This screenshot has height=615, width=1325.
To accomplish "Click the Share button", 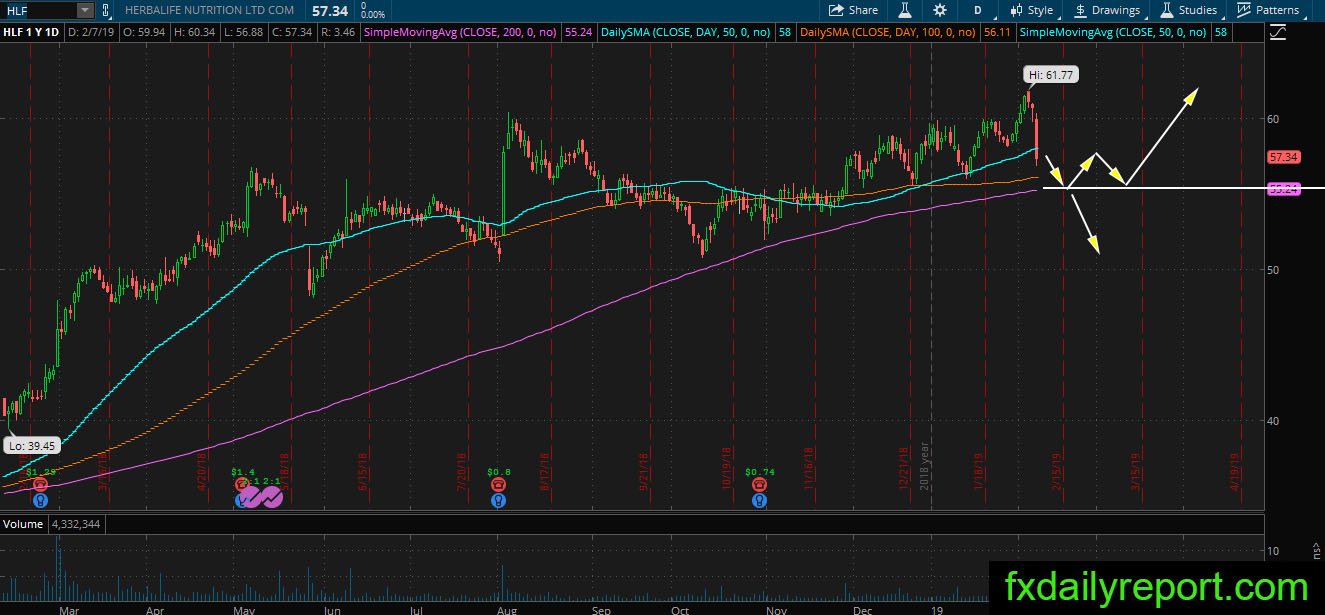I will (x=853, y=10).
